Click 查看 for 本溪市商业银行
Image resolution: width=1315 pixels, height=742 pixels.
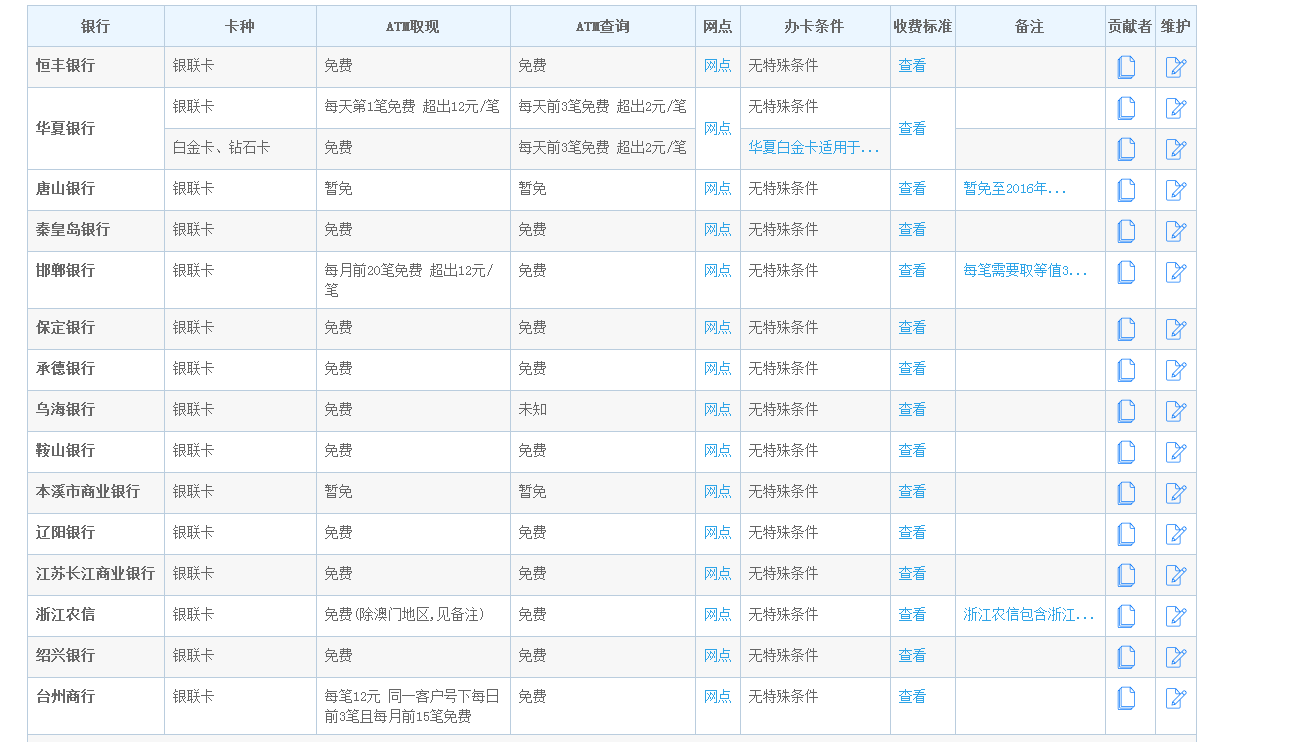[912, 491]
